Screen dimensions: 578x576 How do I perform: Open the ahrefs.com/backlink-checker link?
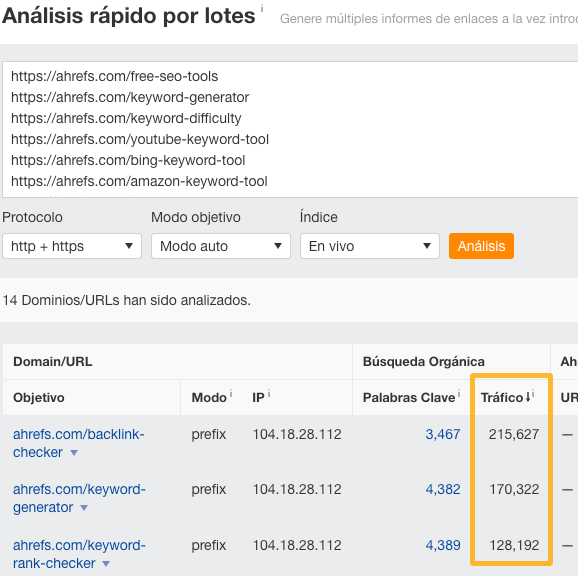point(79,443)
